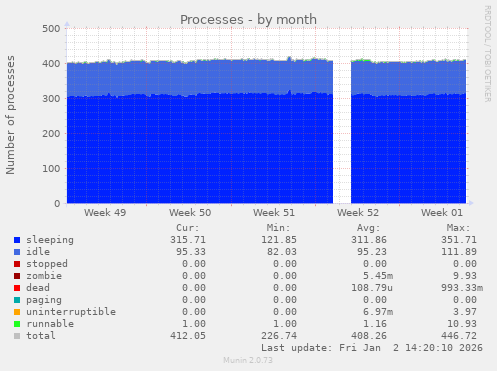Click the 'Avg:' column header

click(369, 228)
